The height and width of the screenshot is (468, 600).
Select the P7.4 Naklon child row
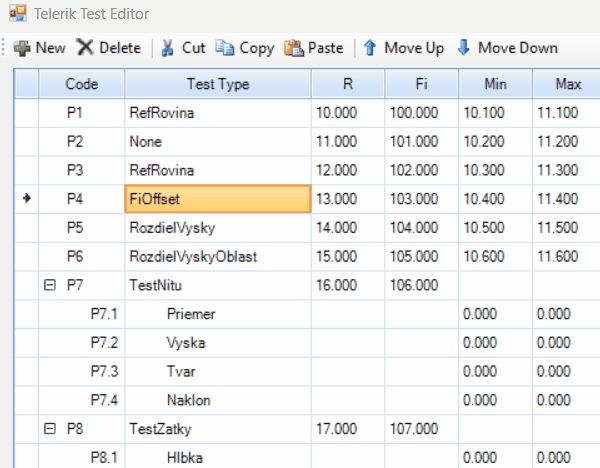point(188,400)
